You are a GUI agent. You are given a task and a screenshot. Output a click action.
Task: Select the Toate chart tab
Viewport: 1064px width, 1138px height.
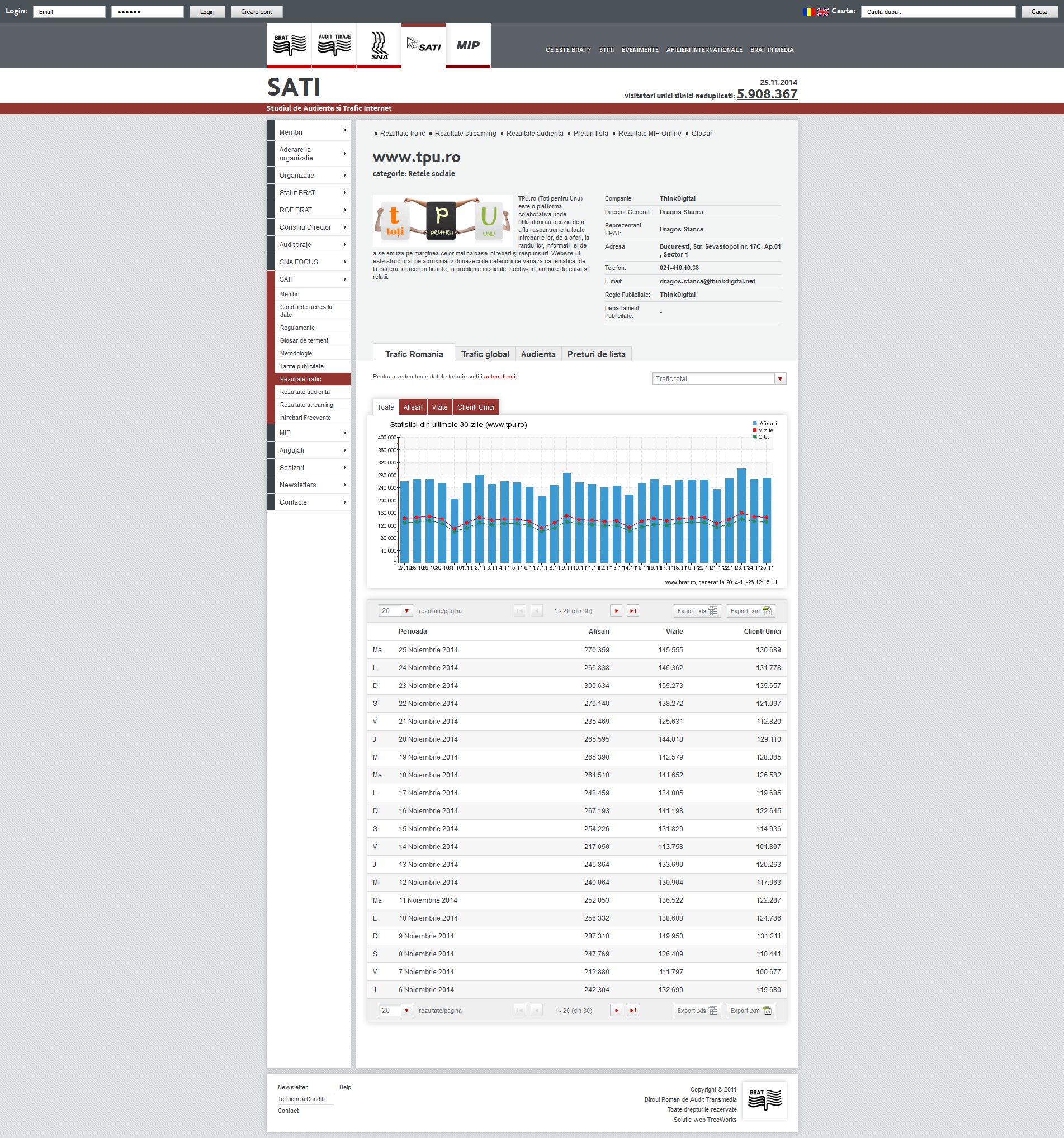tap(385, 407)
